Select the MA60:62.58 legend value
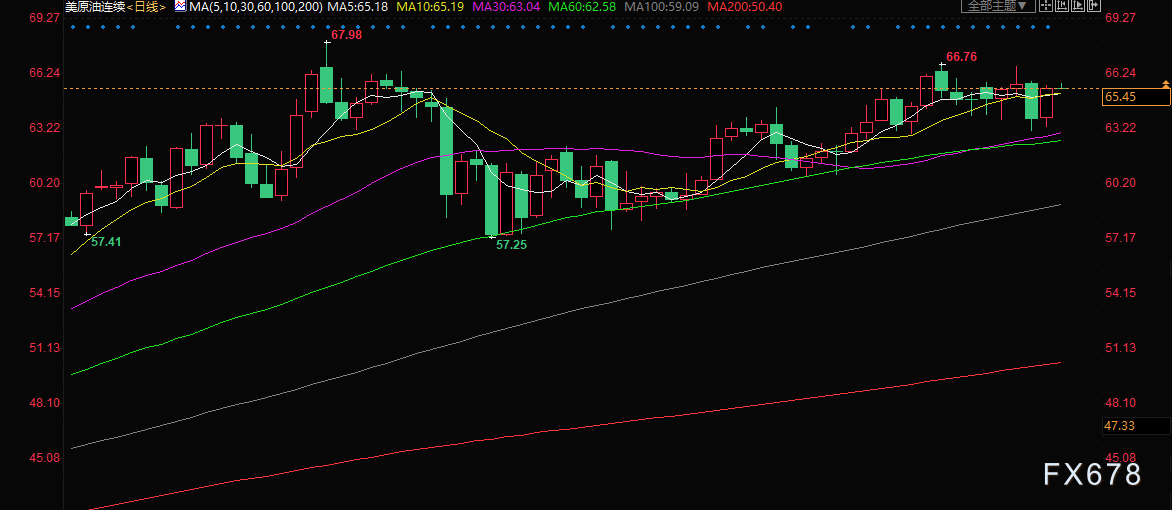 point(582,7)
